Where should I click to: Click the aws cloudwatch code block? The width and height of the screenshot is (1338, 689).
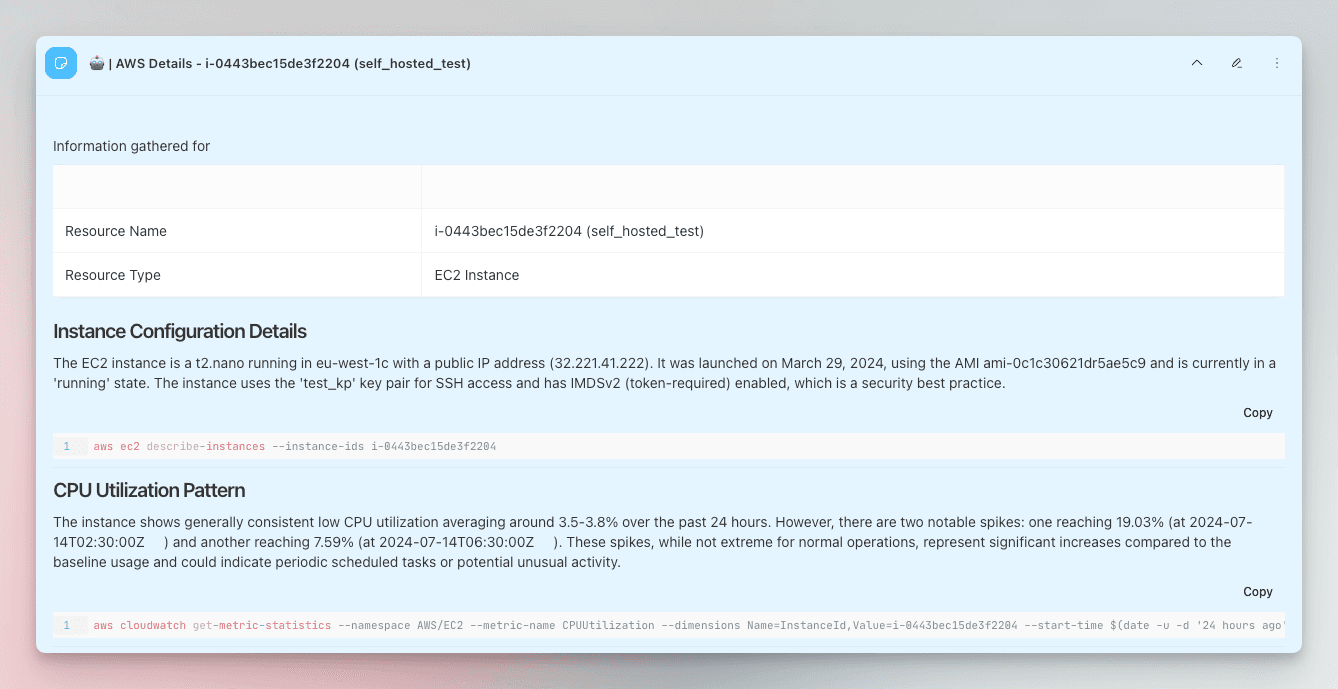pyautogui.click(x=669, y=625)
